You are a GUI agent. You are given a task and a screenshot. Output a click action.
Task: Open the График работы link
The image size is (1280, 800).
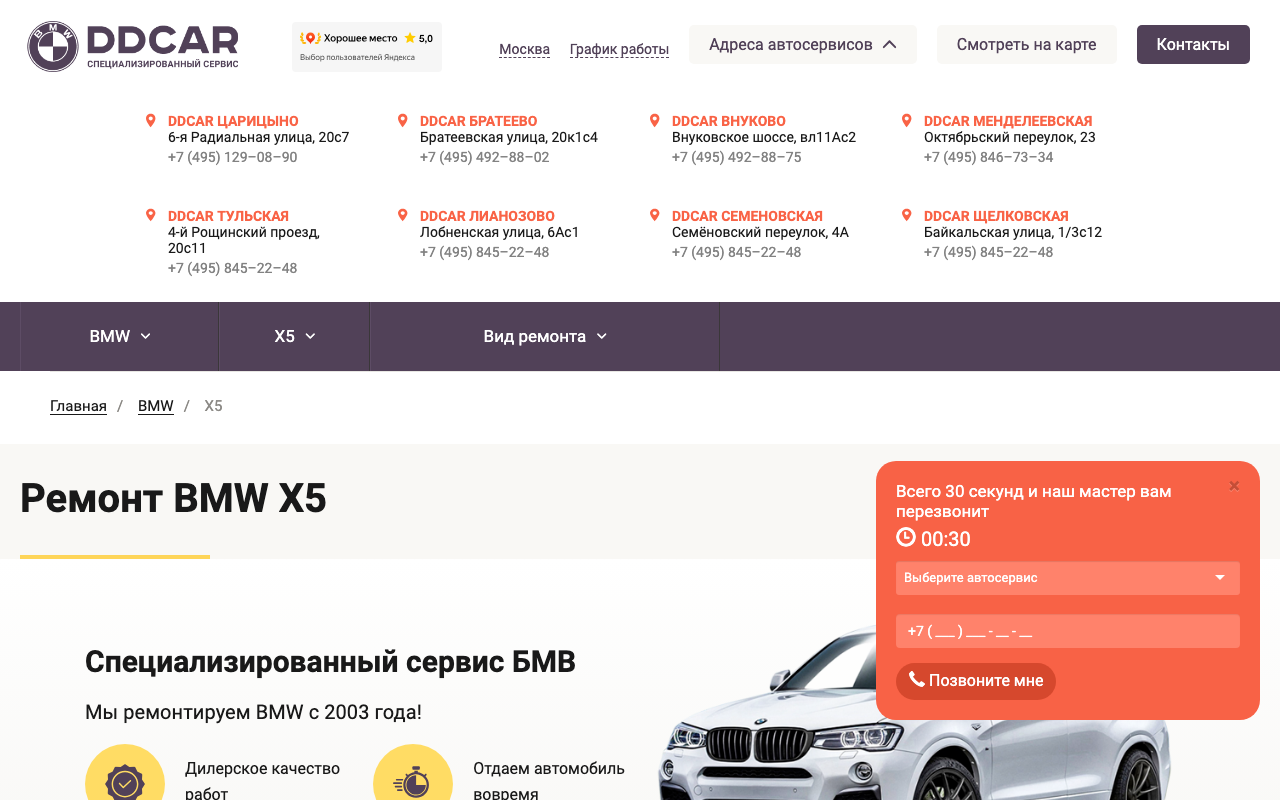coord(619,49)
